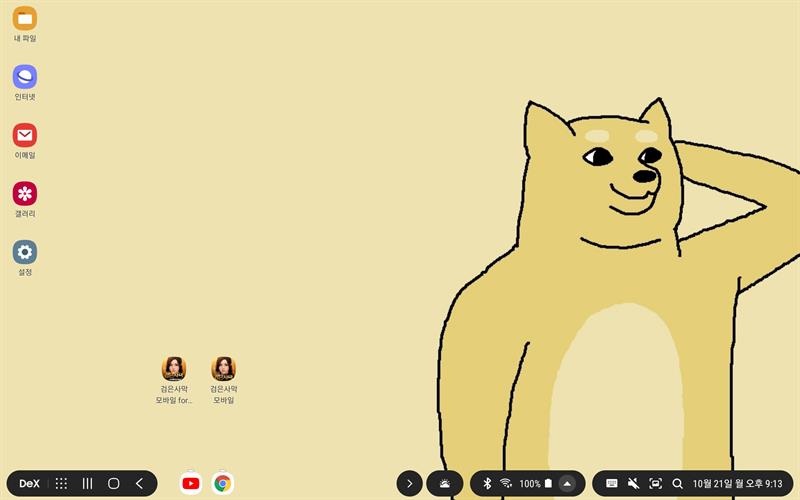Viewport: 800px width, 500px height.
Task: Open the 이메일 email app
Action: 25,135
